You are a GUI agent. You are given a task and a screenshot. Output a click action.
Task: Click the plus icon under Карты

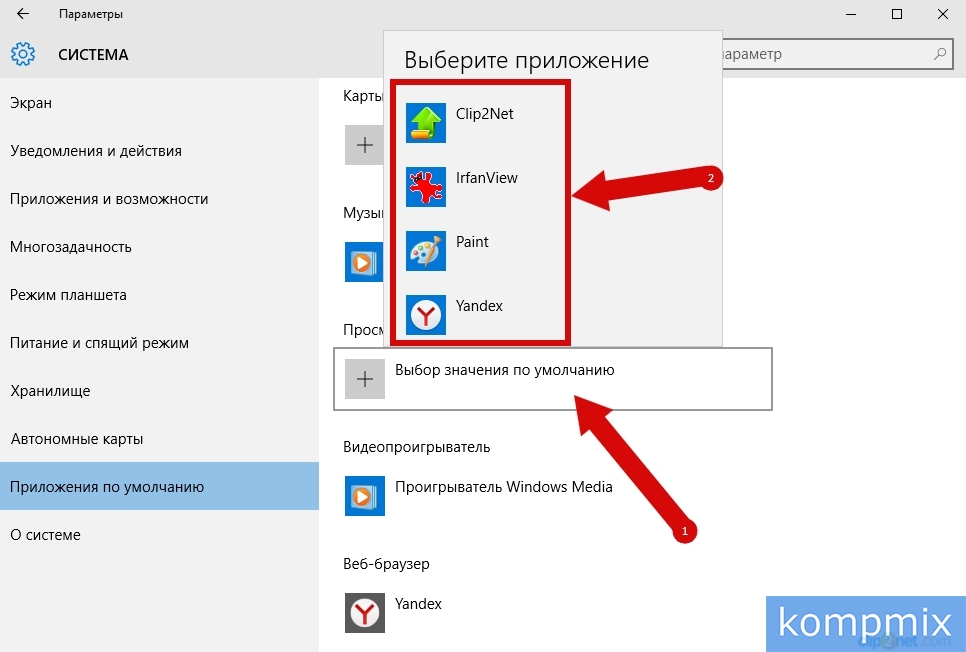click(363, 145)
